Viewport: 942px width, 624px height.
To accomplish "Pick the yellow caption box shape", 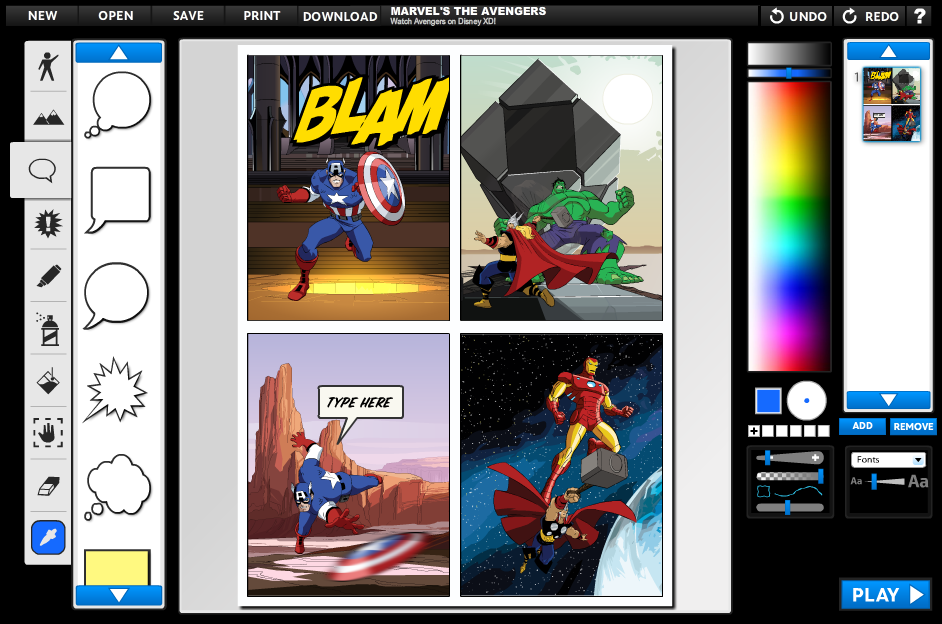I will coord(117,567).
